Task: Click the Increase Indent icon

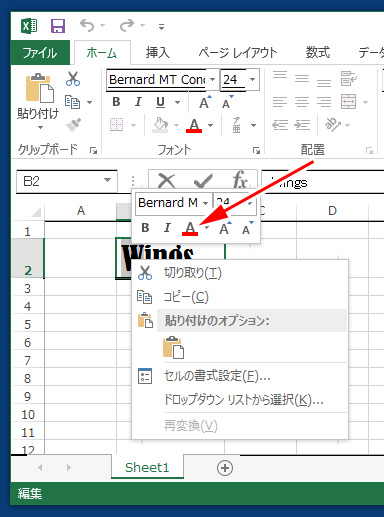Action: pos(302,125)
